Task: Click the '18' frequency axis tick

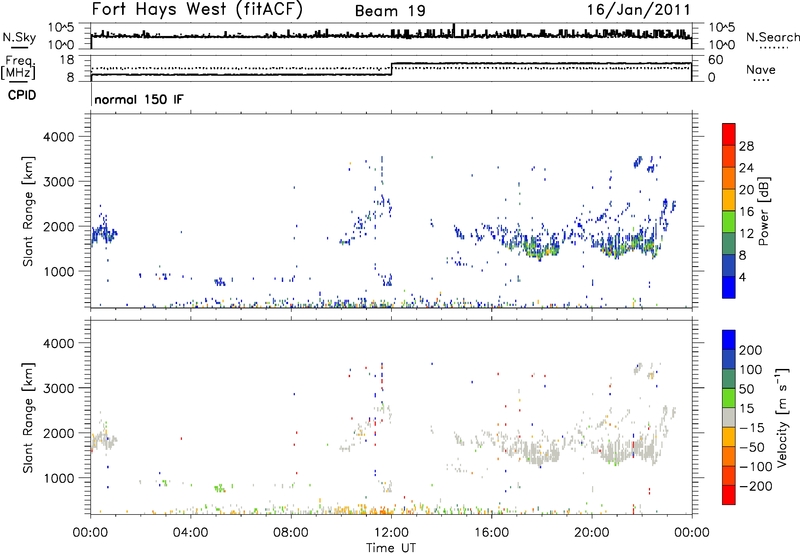Action: [x=67, y=60]
